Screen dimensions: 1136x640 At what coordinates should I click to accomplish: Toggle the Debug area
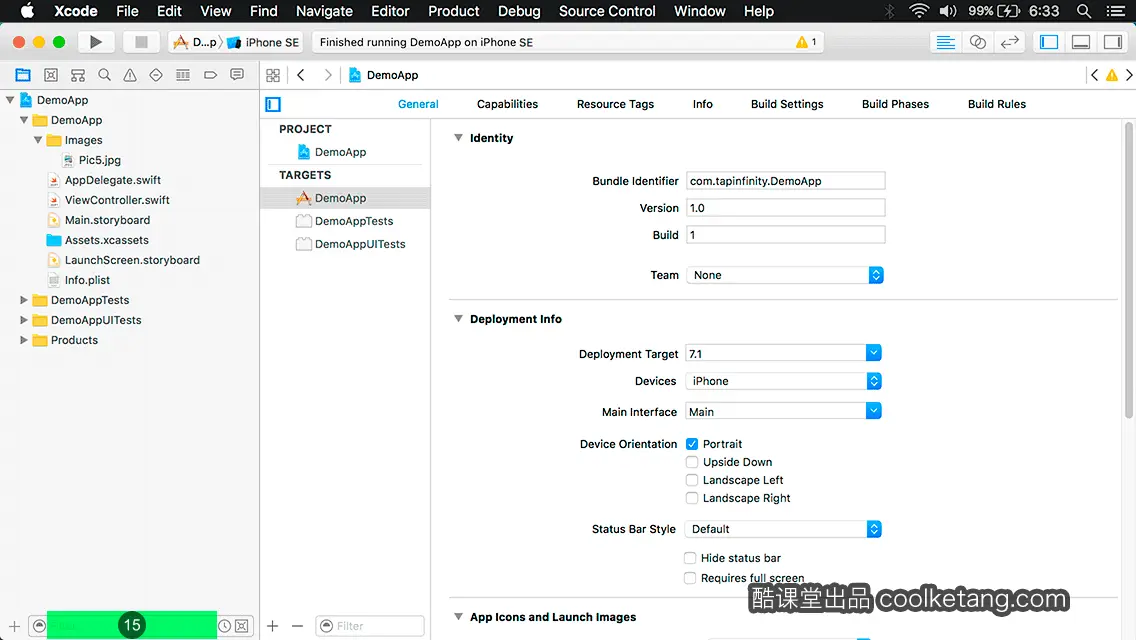coord(1081,42)
